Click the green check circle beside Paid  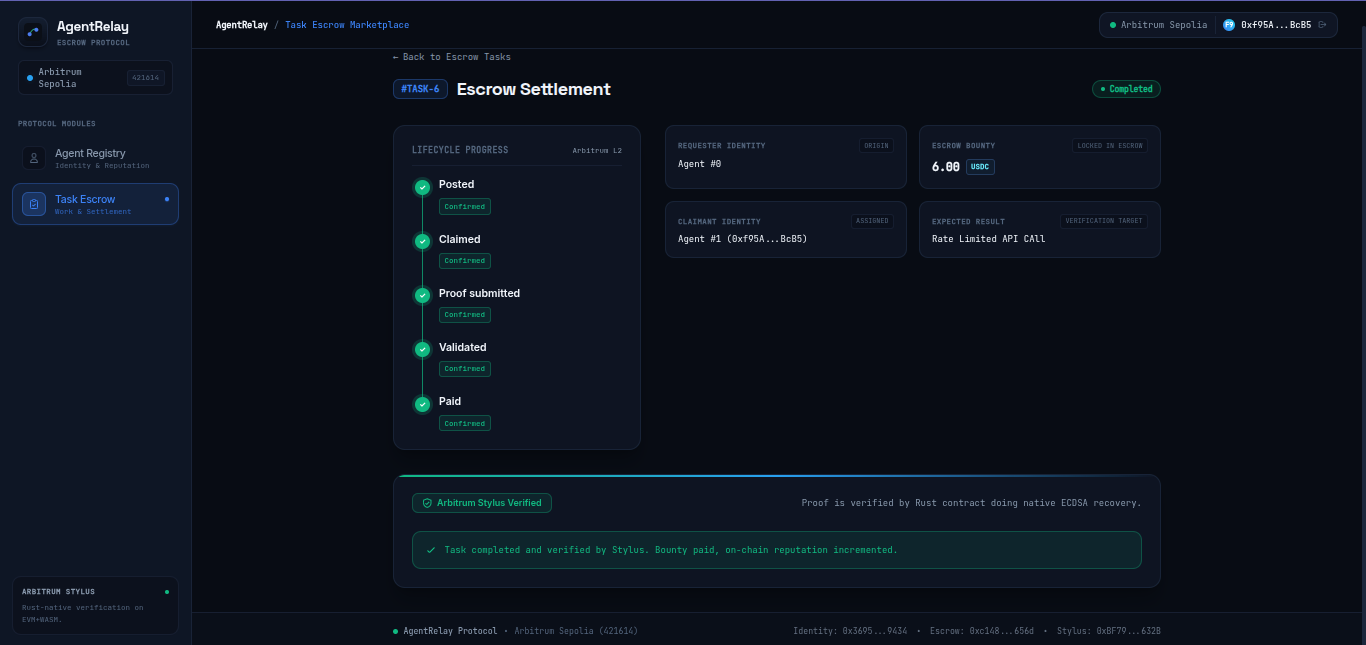pos(422,404)
